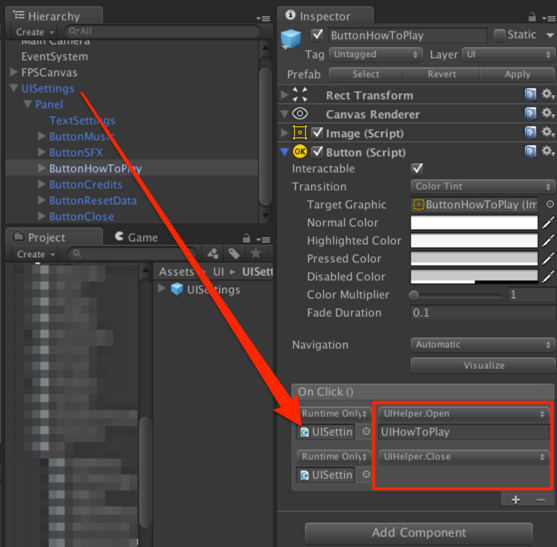Screen dimensions: 557x547
Task: Open Hierarchy Create menu
Action: tap(34, 32)
